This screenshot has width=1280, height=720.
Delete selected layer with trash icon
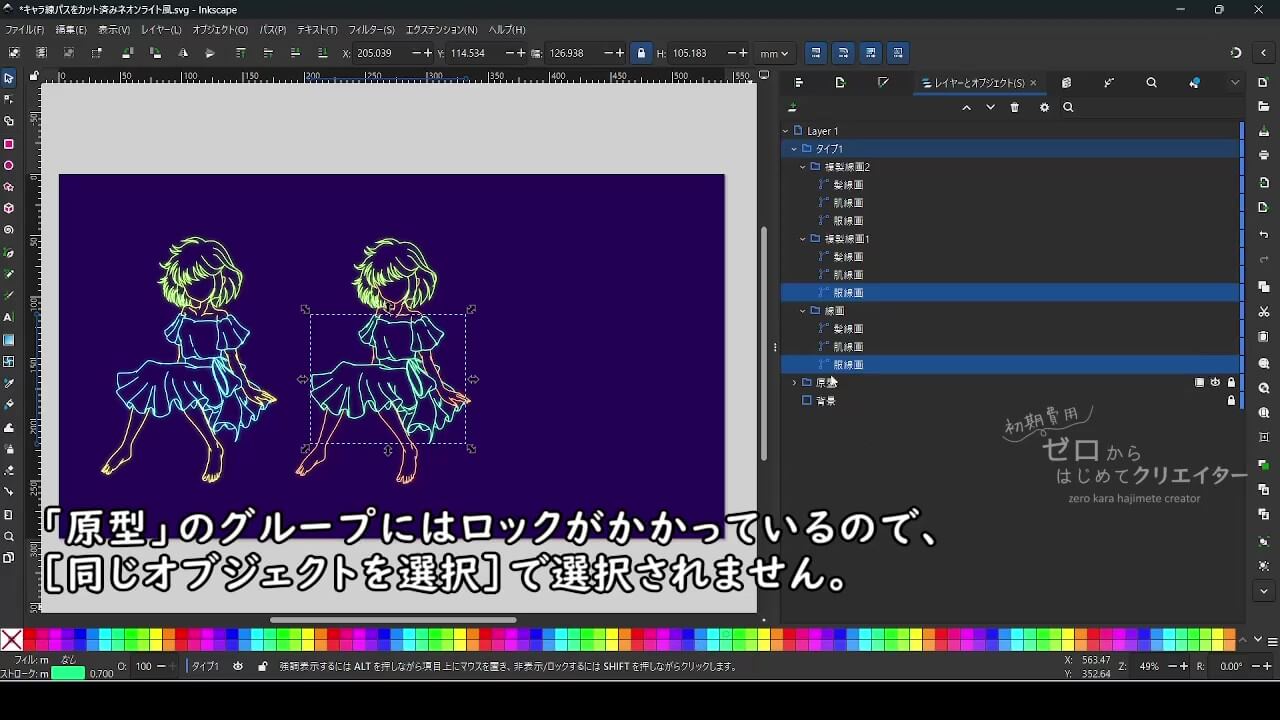click(x=1015, y=107)
